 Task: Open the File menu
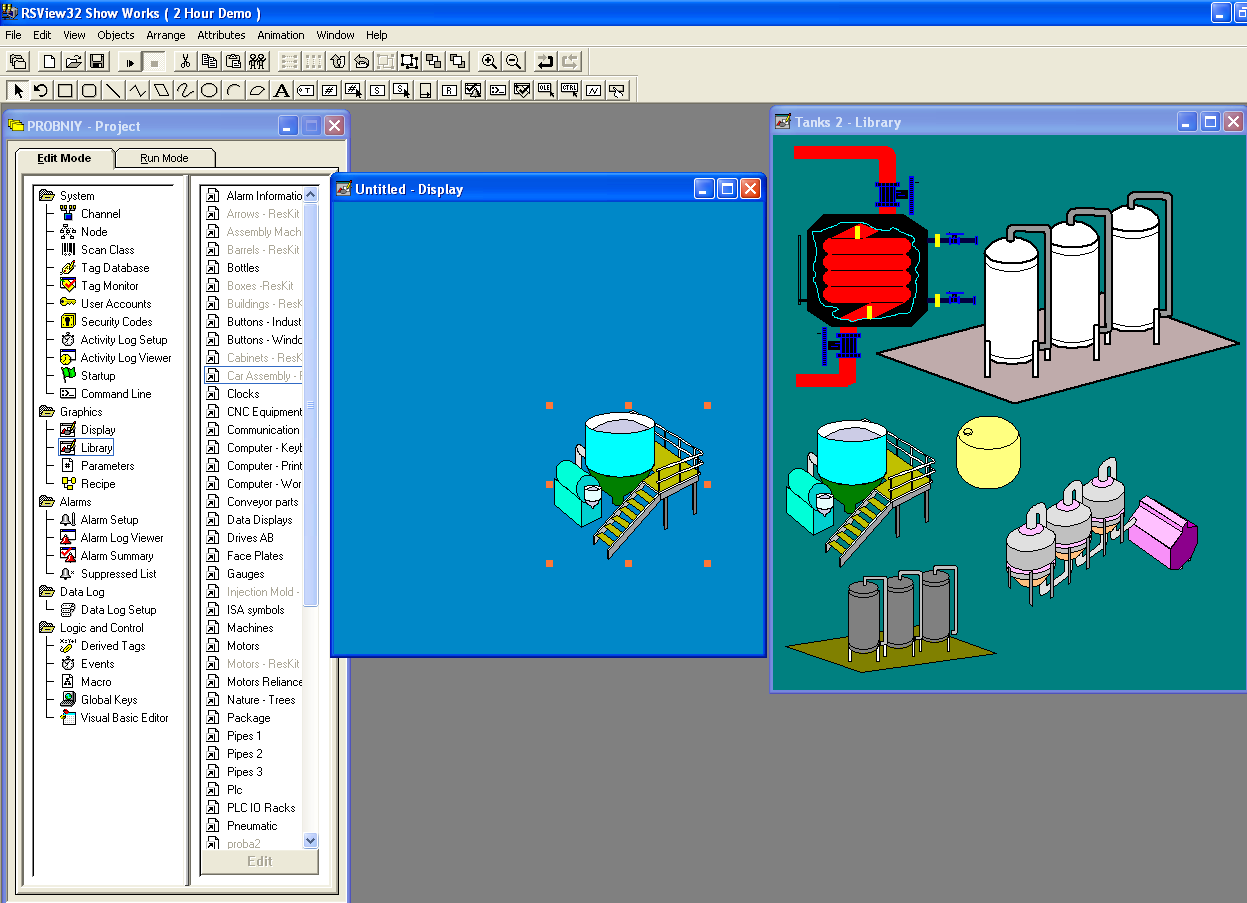coord(13,35)
